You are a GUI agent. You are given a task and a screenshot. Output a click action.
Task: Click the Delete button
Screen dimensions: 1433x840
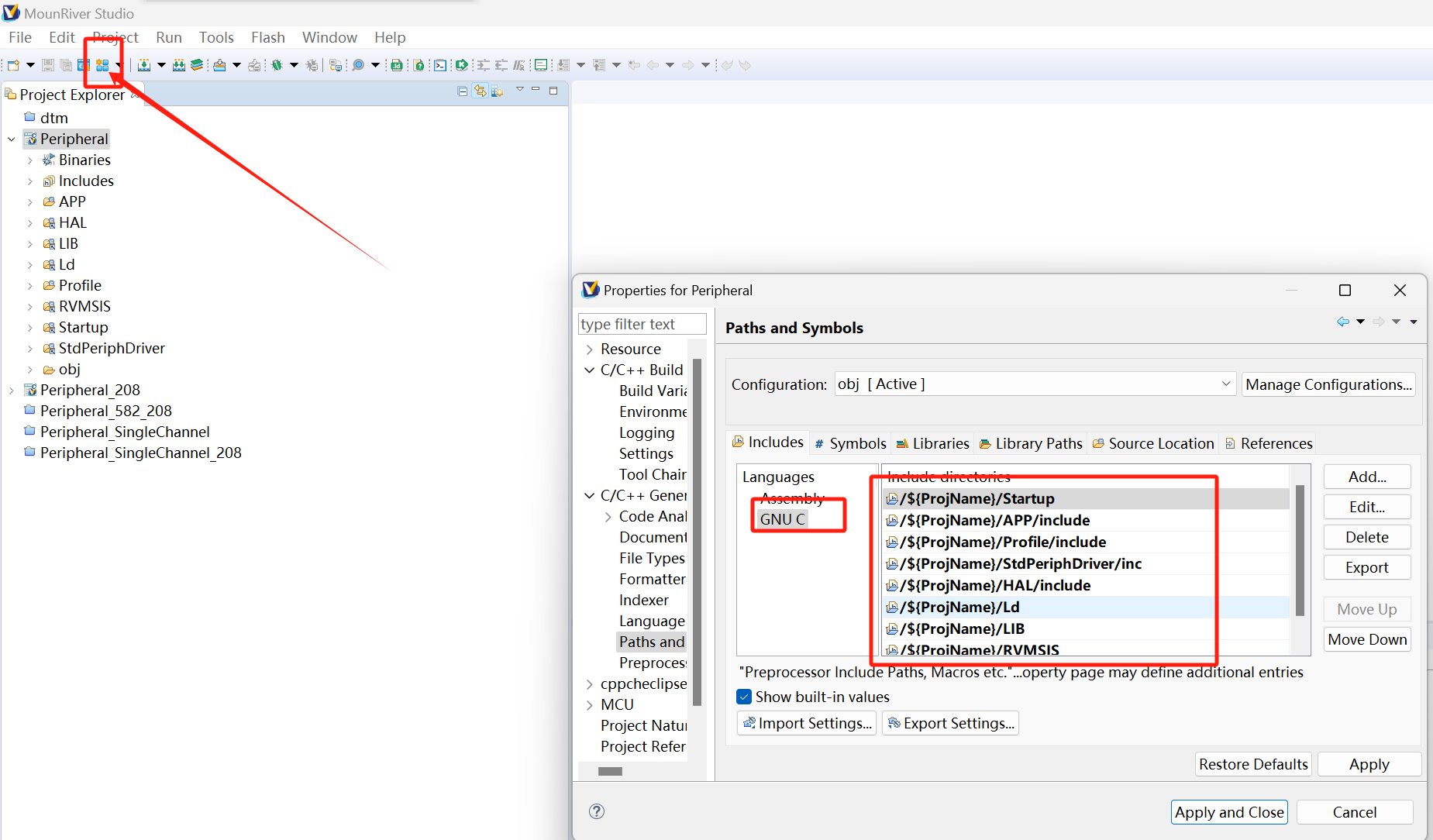coord(1367,537)
